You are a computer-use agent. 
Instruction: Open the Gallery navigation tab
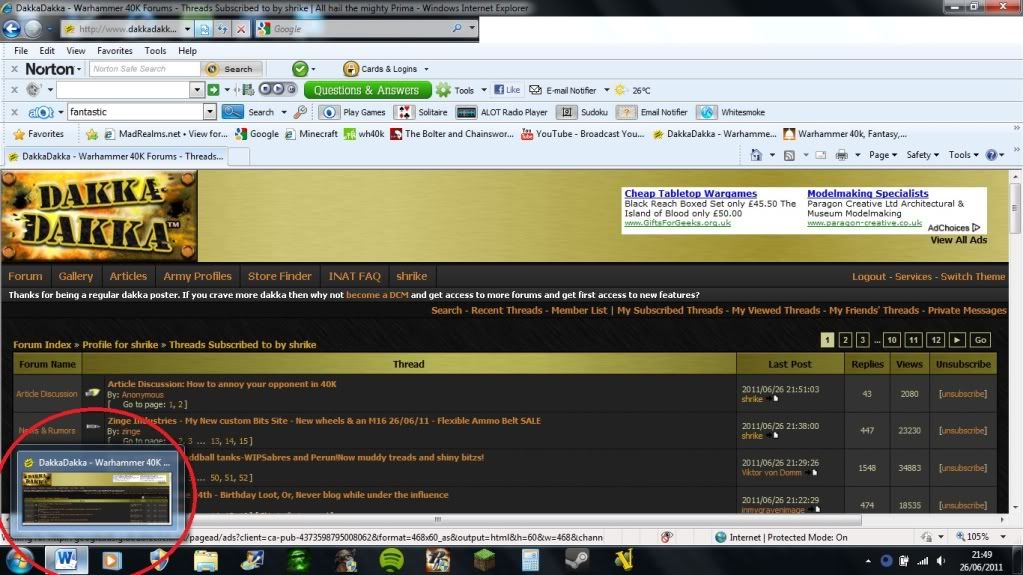pos(76,276)
